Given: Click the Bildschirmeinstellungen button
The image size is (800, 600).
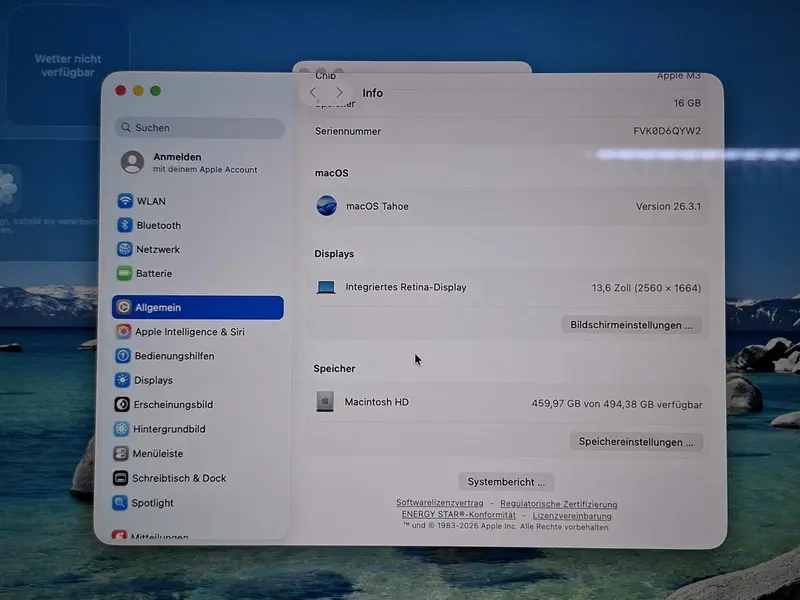Looking at the screenshot, I should click(632, 325).
